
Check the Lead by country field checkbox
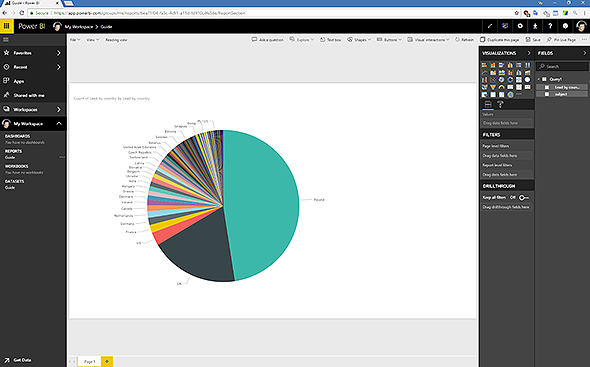point(547,87)
